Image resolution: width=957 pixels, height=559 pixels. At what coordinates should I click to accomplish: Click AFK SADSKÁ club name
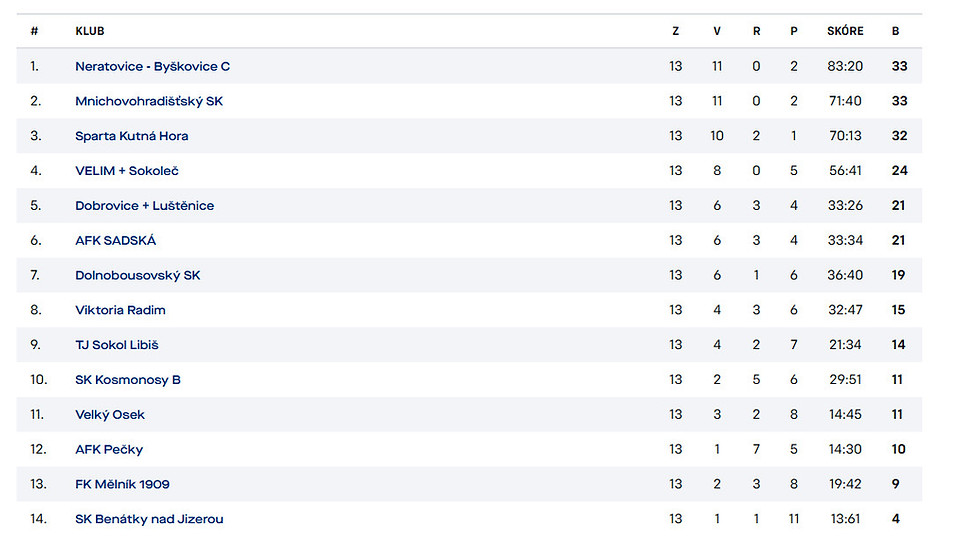click(115, 240)
